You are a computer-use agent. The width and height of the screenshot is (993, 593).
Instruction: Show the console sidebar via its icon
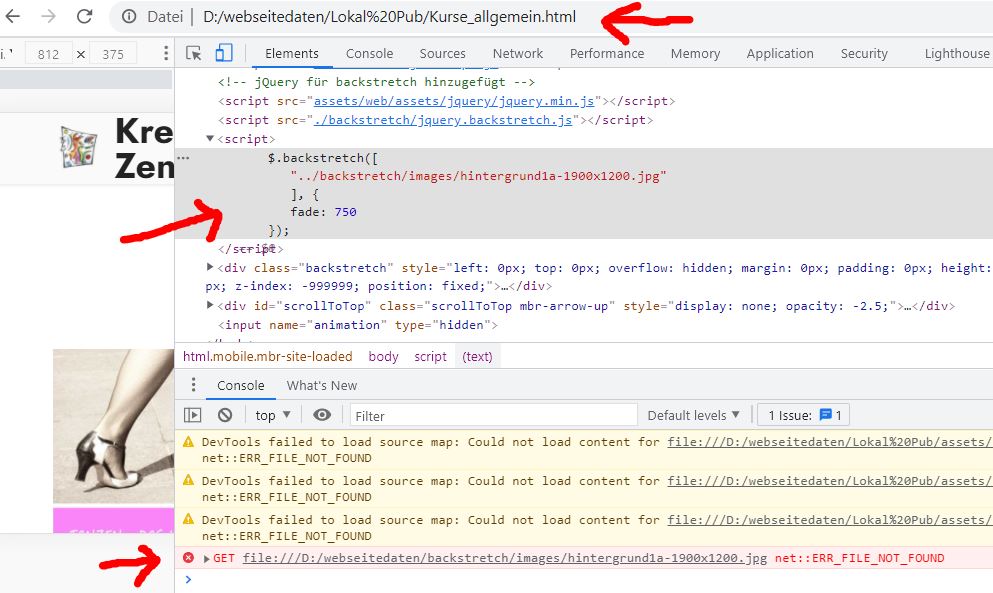tap(193, 415)
